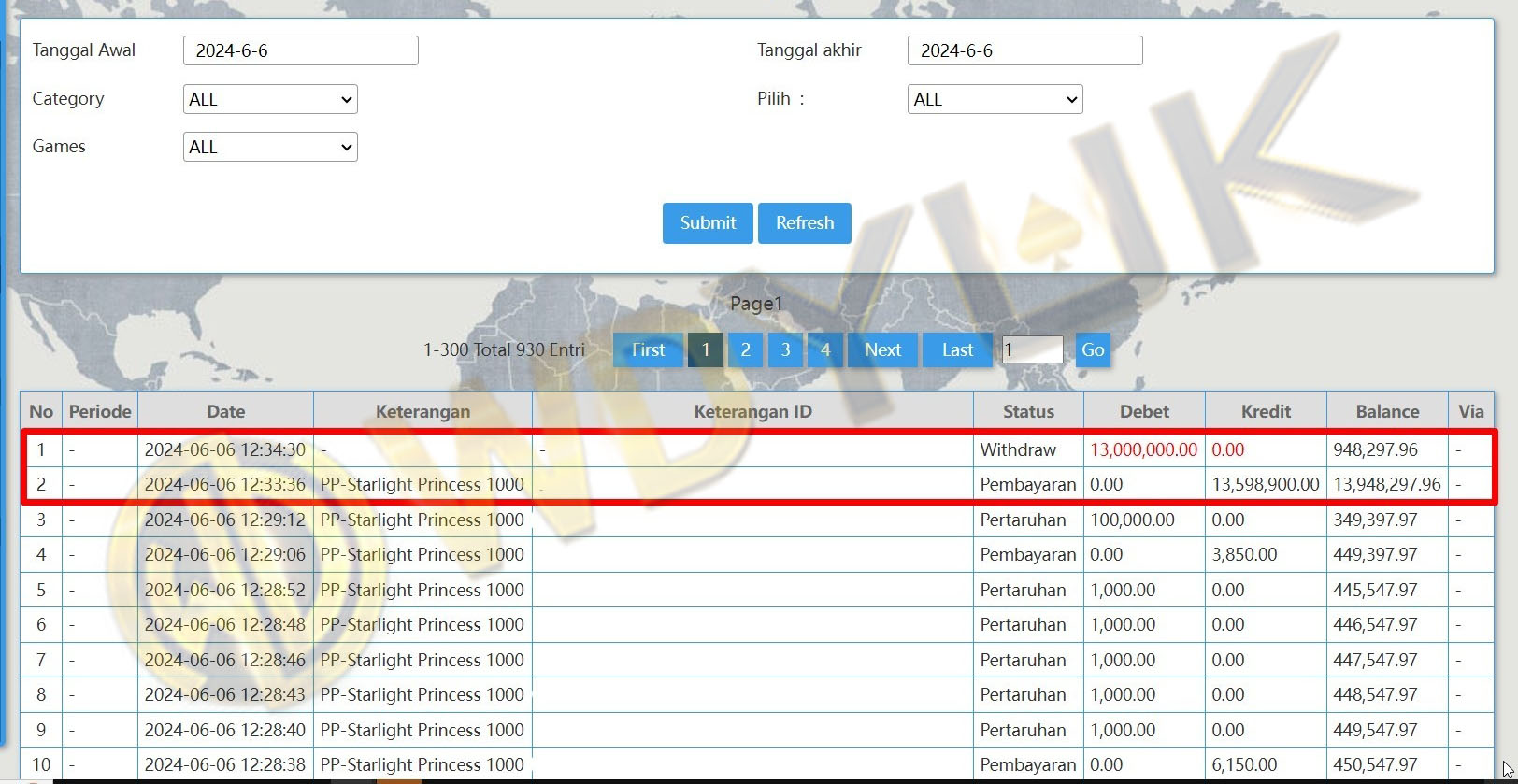Select page 2 in pagination
Image resolution: width=1518 pixels, height=784 pixels.
coord(745,350)
